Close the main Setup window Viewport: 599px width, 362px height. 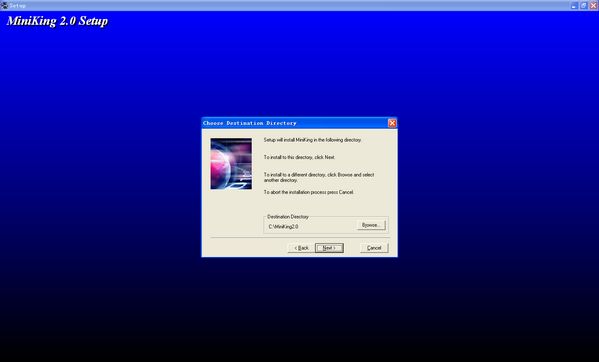coord(593,5)
